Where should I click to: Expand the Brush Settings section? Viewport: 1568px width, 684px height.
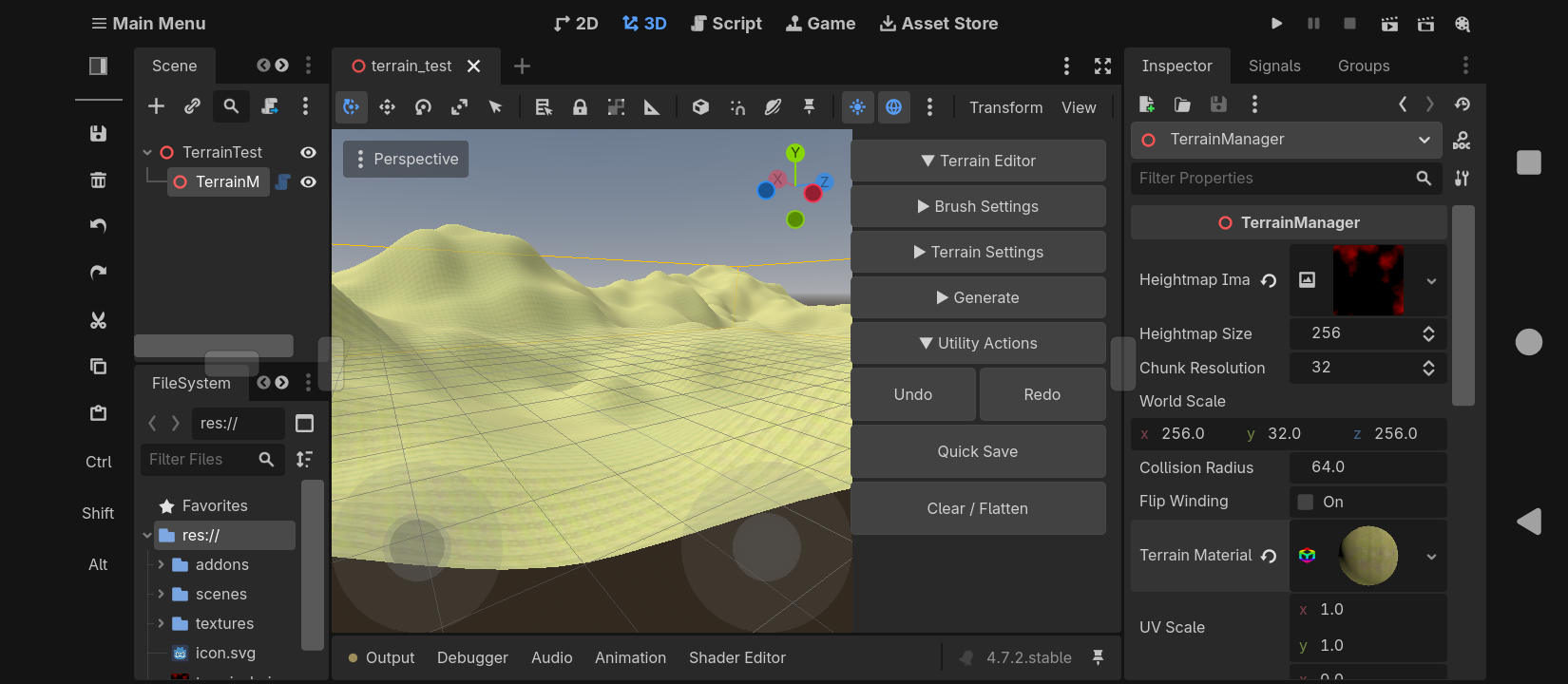coord(978,206)
